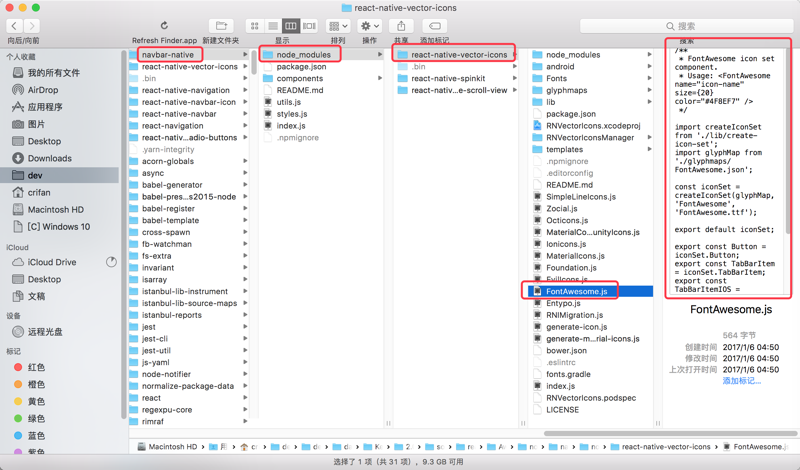Select the Entypo.js file

[563, 303]
